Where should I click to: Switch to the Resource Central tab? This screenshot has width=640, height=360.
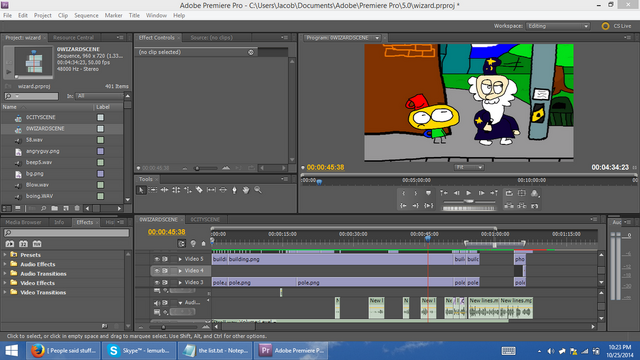tap(73, 38)
